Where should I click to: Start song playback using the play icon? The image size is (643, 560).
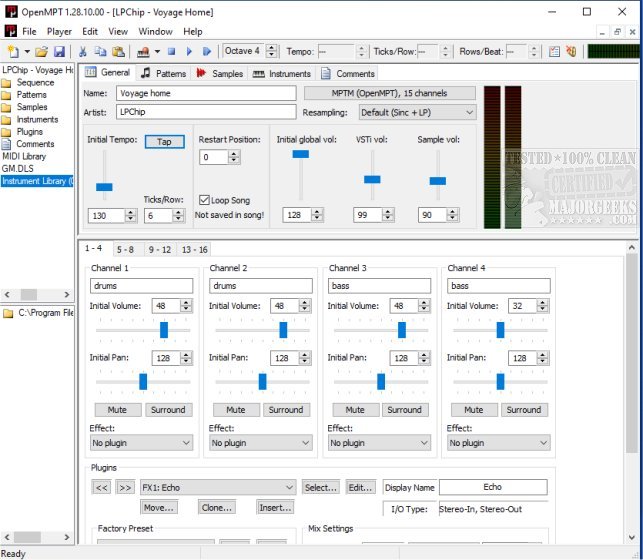point(189,51)
